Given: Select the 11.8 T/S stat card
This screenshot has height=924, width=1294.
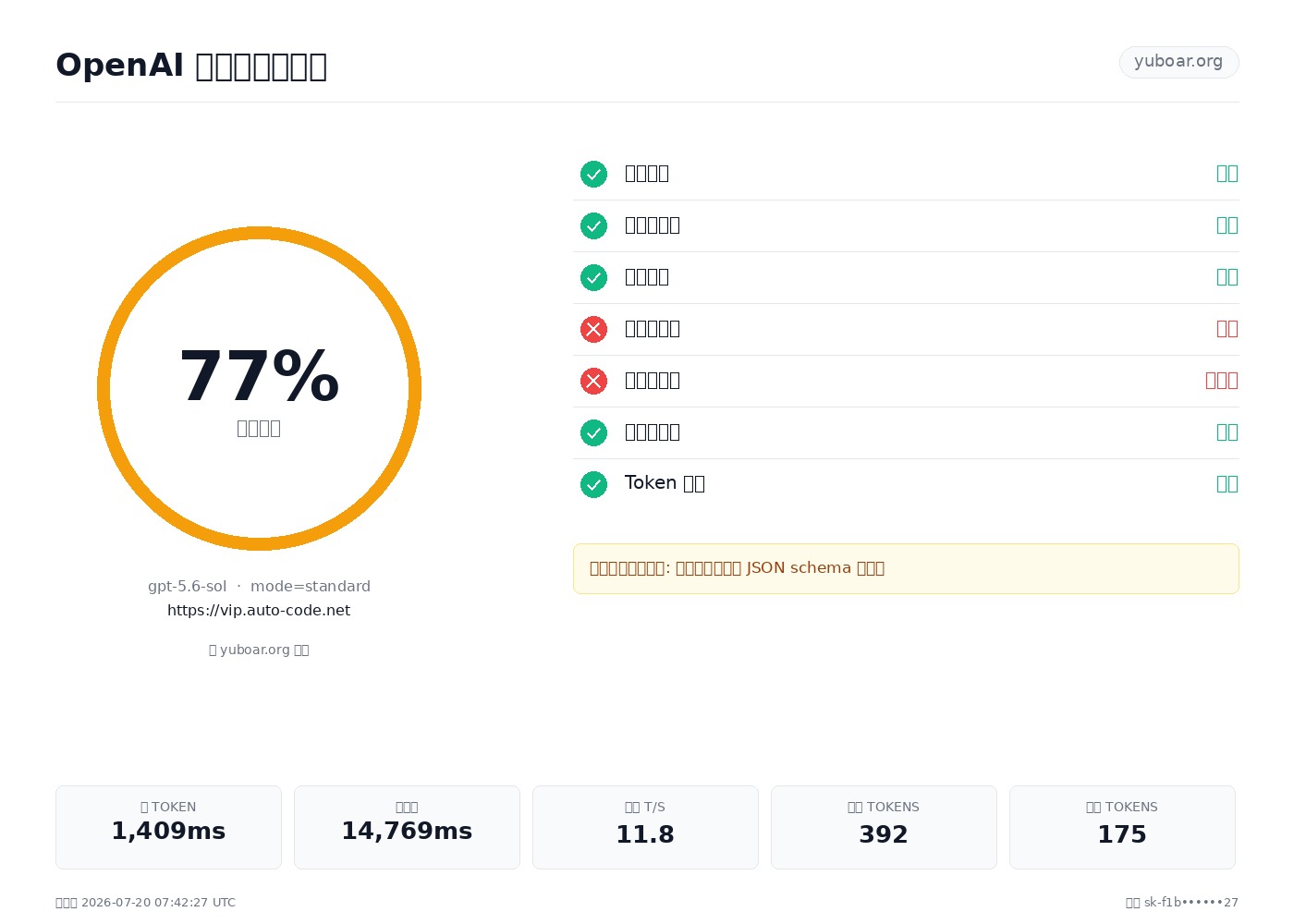Looking at the screenshot, I should click(x=645, y=827).
